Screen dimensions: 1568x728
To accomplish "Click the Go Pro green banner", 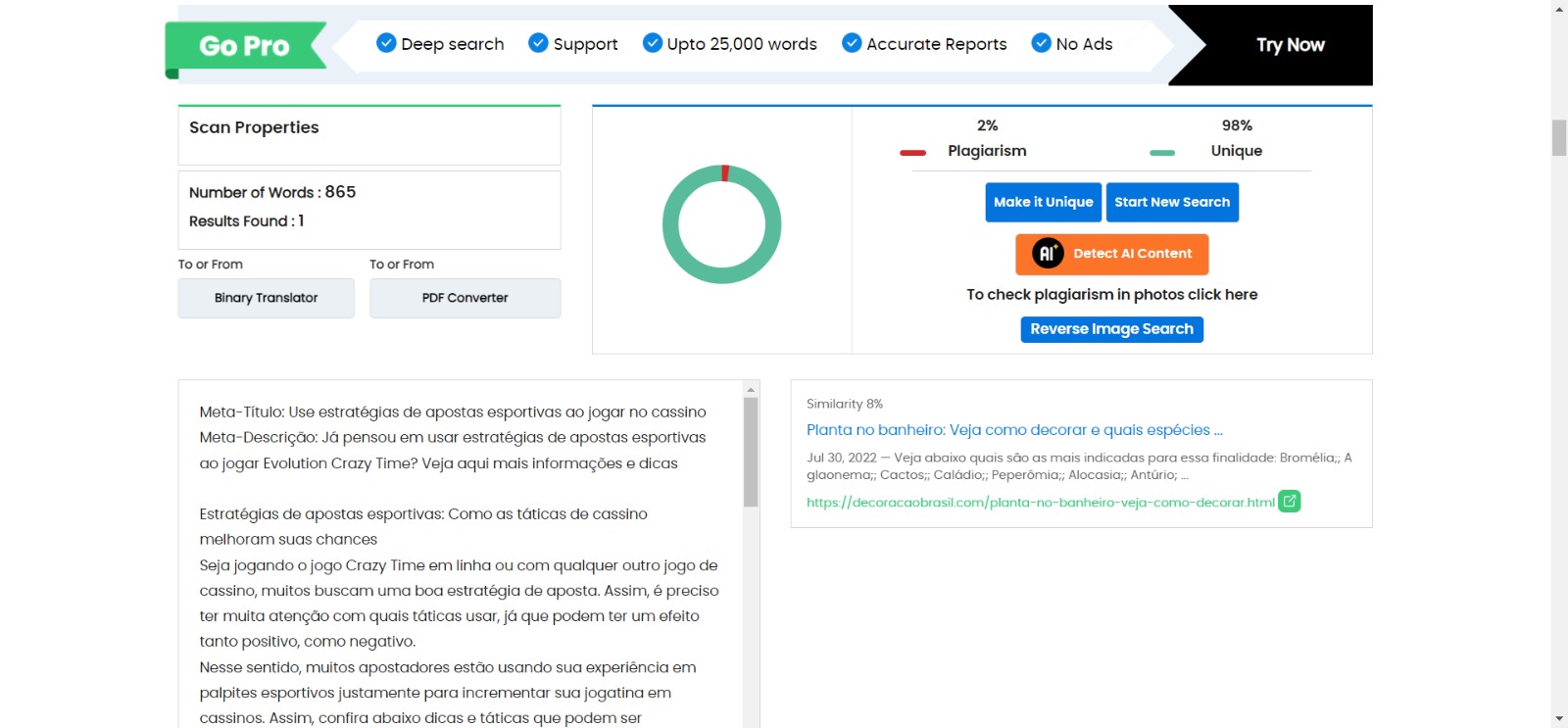I will (x=245, y=46).
